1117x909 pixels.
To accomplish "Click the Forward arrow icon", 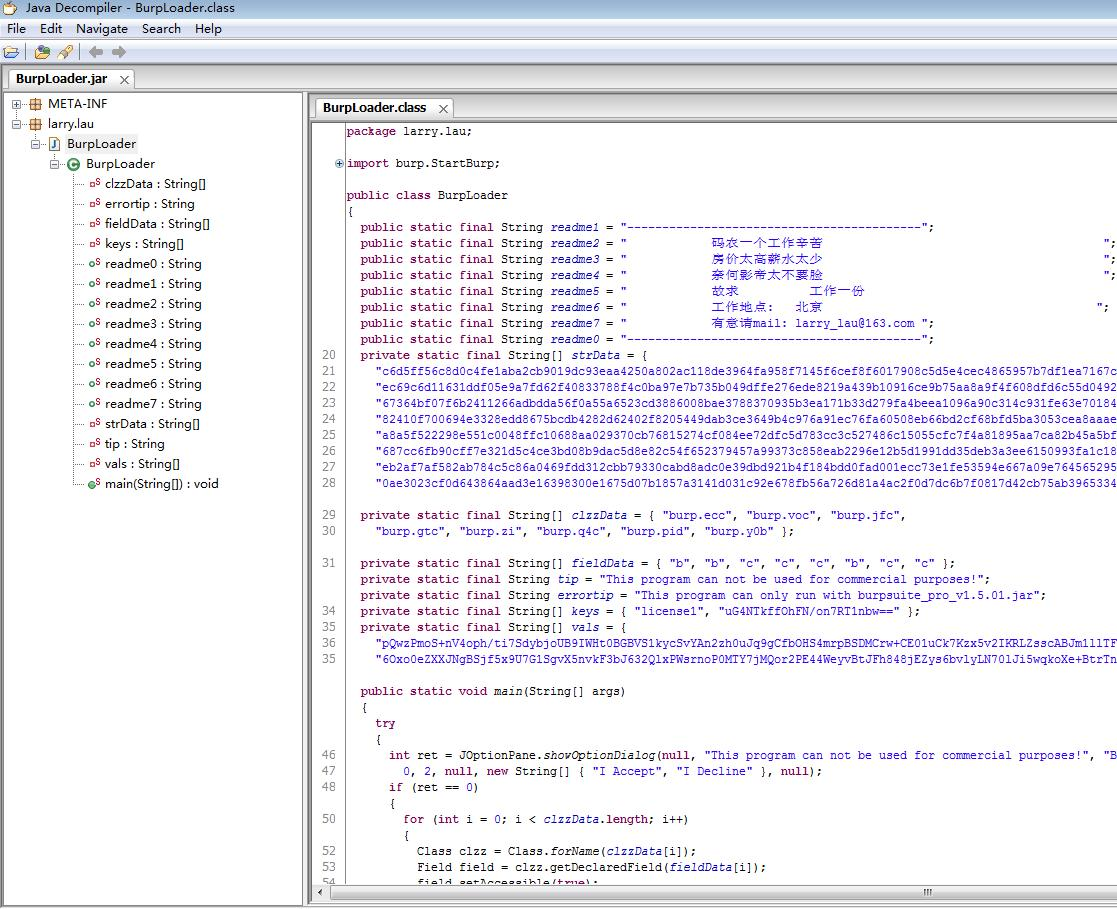I will pos(119,52).
